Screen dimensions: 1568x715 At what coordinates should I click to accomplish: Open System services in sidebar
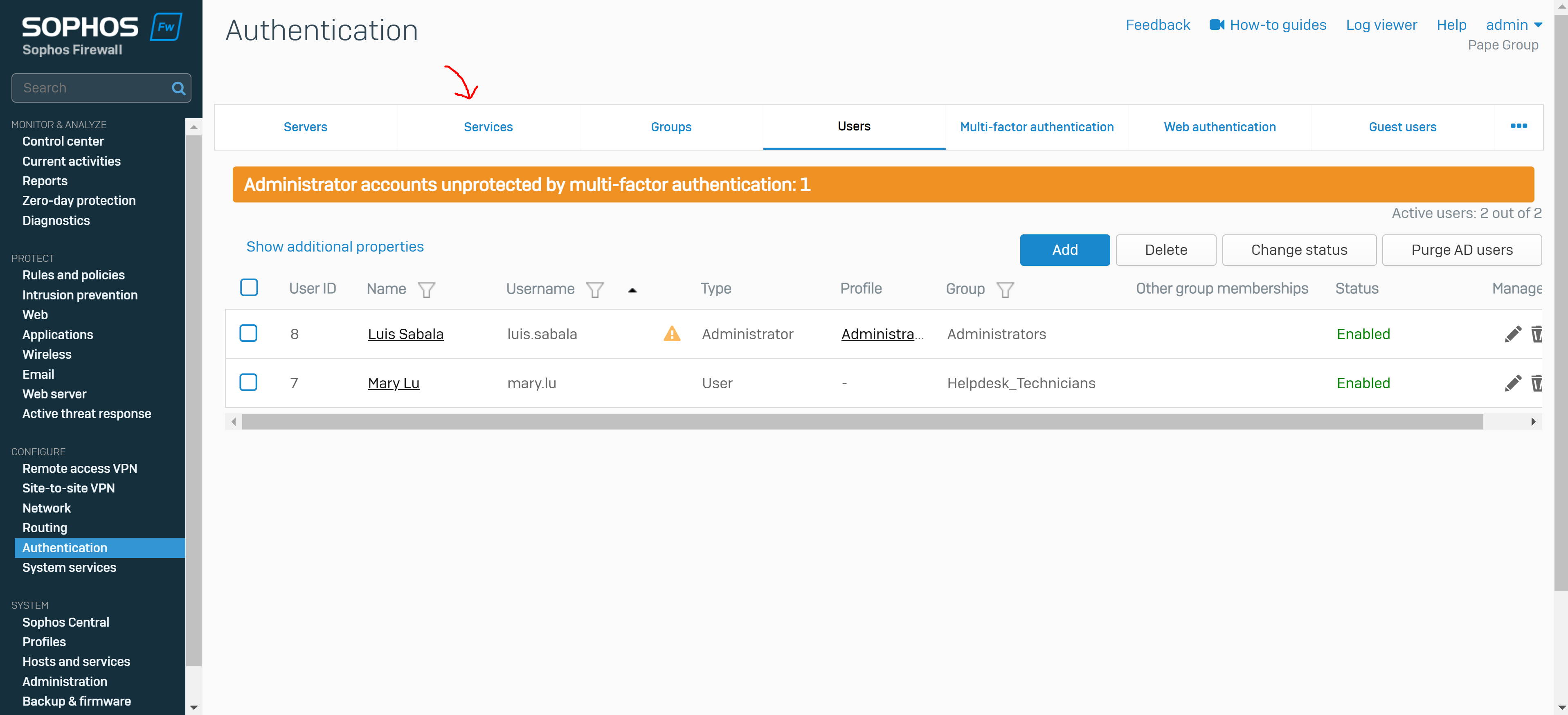coord(69,567)
